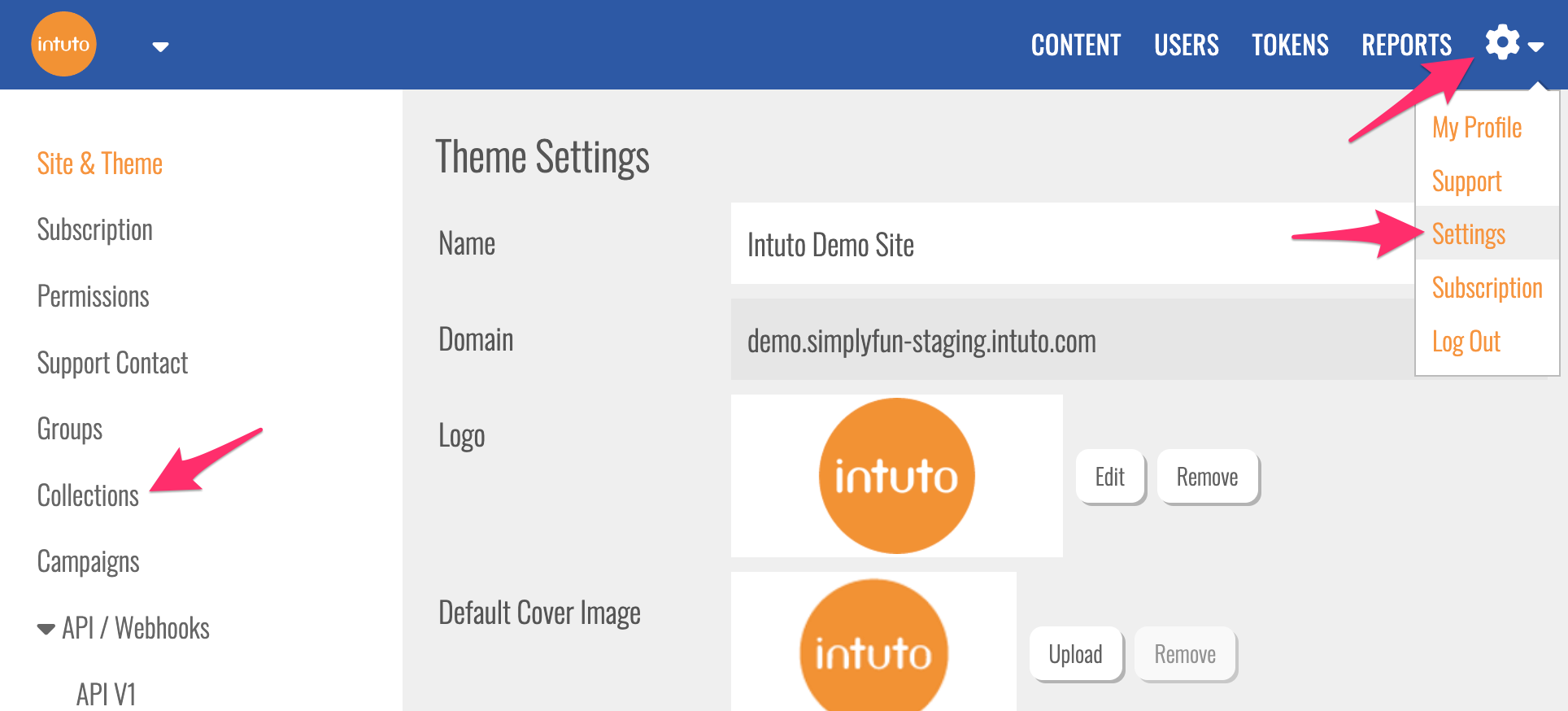Click dropdown caret next to gear icon
Image resolution: width=1568 pixels, height=711 pixels.
click(1535, 47)
